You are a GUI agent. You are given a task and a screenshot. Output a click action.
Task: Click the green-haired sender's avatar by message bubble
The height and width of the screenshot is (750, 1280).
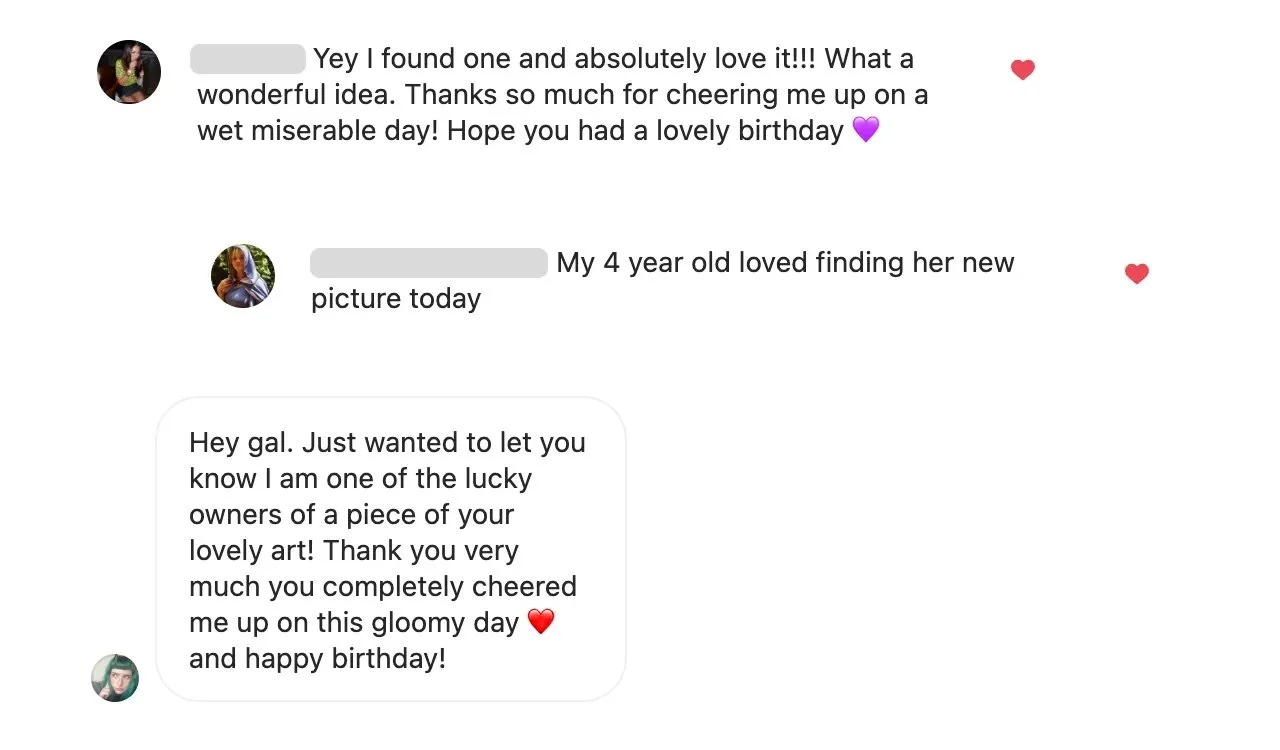tap(115, 678)
